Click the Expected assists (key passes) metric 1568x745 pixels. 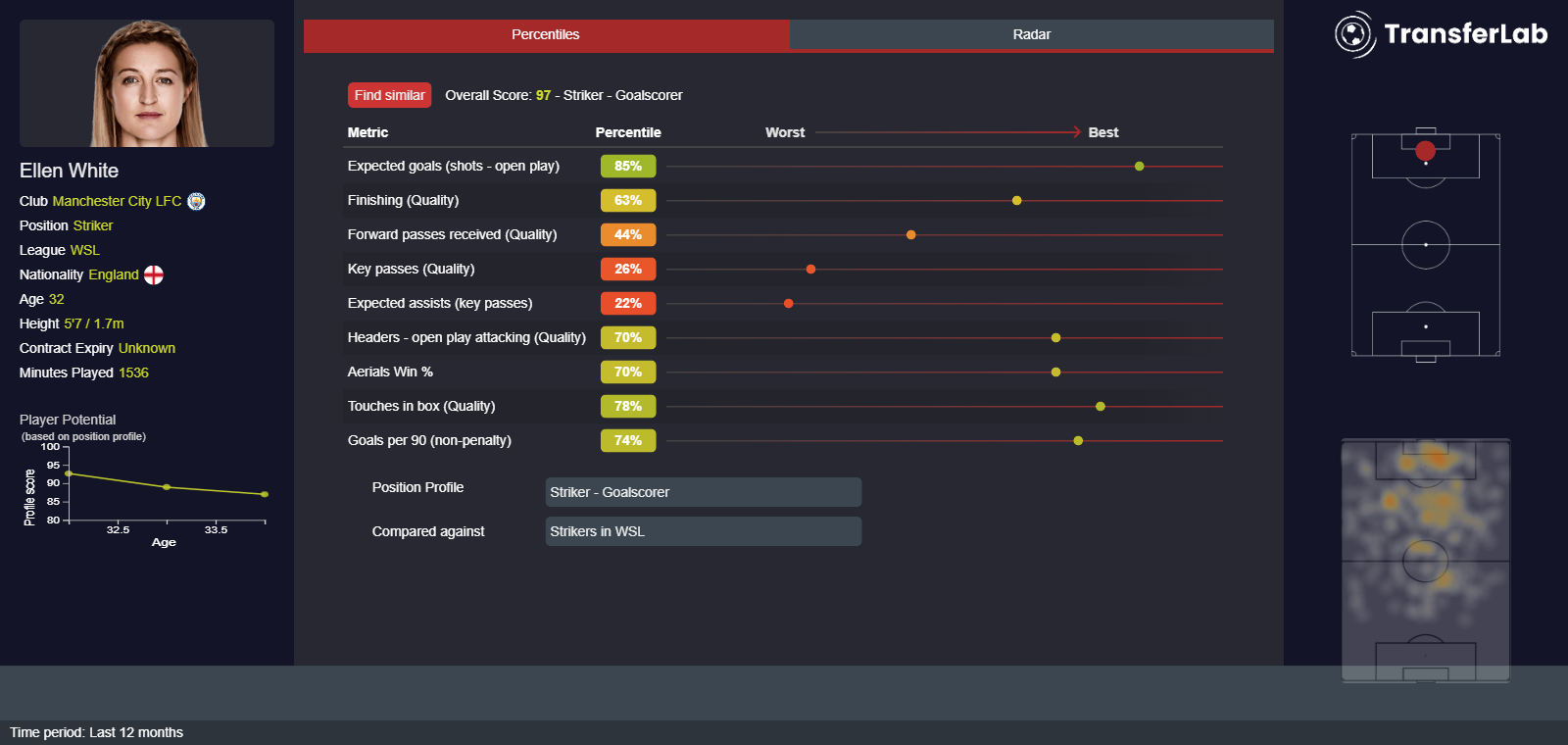(440, 304)
